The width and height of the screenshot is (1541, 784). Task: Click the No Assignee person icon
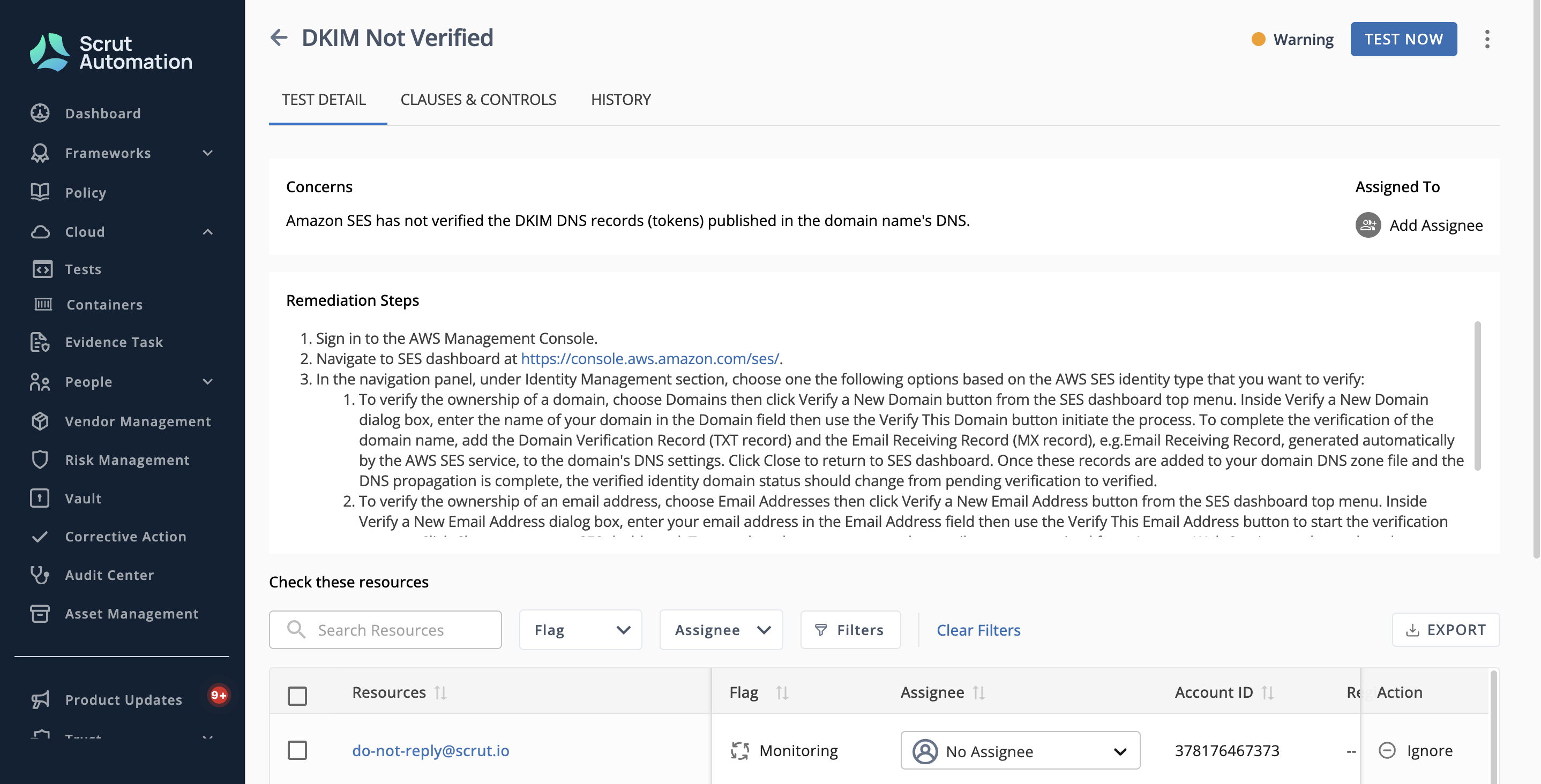coord(925,751)
